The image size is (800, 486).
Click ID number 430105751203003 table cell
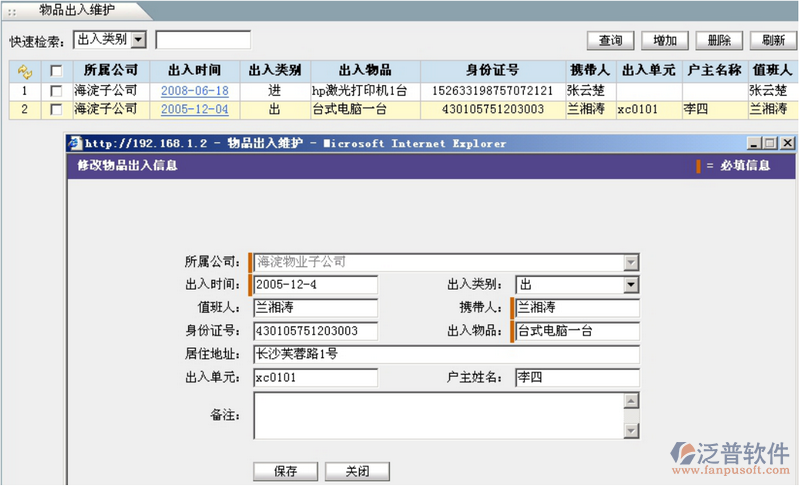pos(492,109)
